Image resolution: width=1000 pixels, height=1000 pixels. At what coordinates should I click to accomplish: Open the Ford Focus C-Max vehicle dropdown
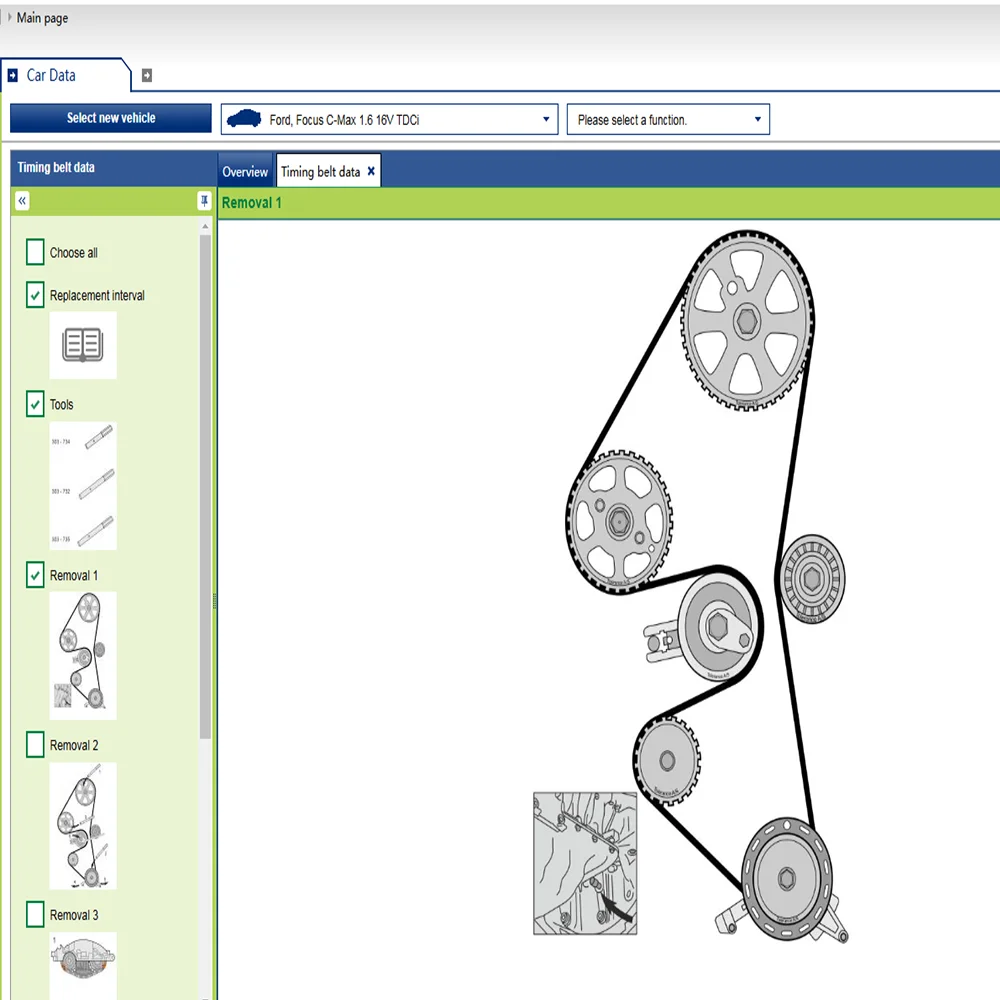click(x=390, y=119)
